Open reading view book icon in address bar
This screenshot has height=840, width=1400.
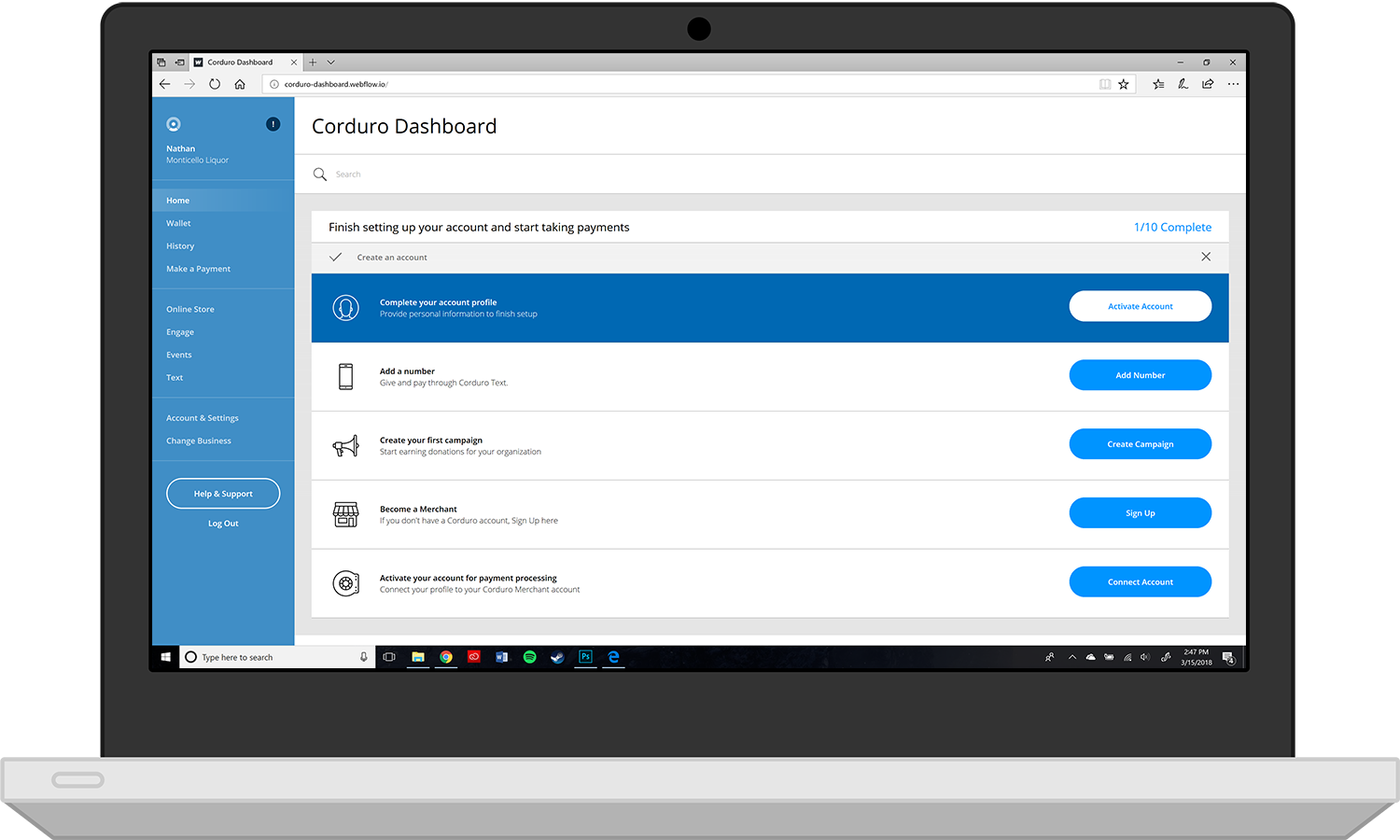1105,84
